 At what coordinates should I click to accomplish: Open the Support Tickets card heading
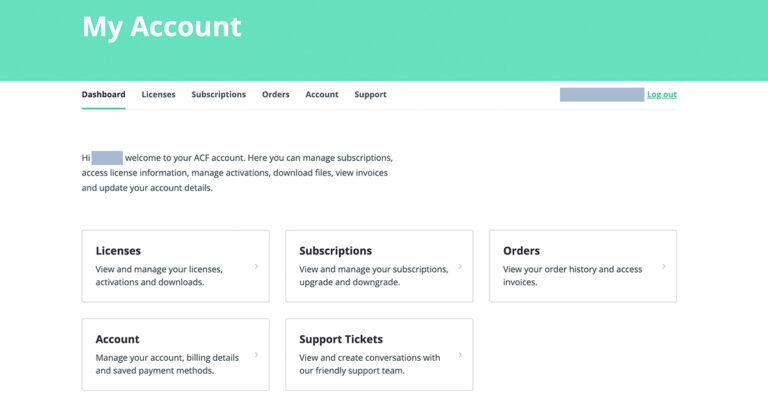[341, 339]
